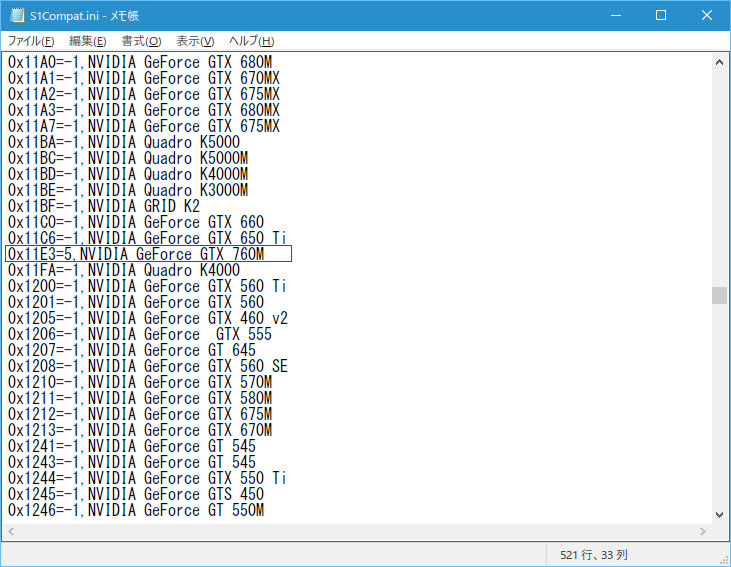Click the 0x1246 GeForce GT 550M line
Image resolution: width=731 pixels, height=567 pixels.
coord(136,510)
